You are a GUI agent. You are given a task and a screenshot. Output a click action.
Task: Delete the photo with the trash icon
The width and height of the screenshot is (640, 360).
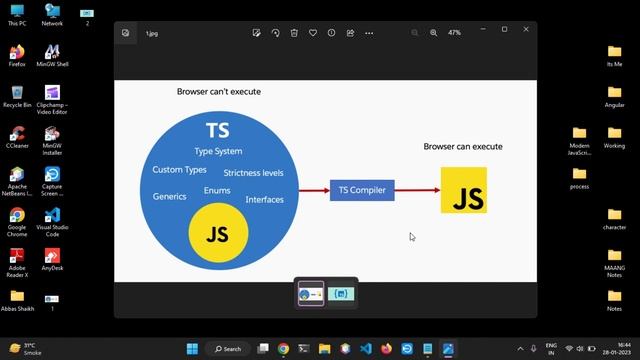(x=294, y=33)
